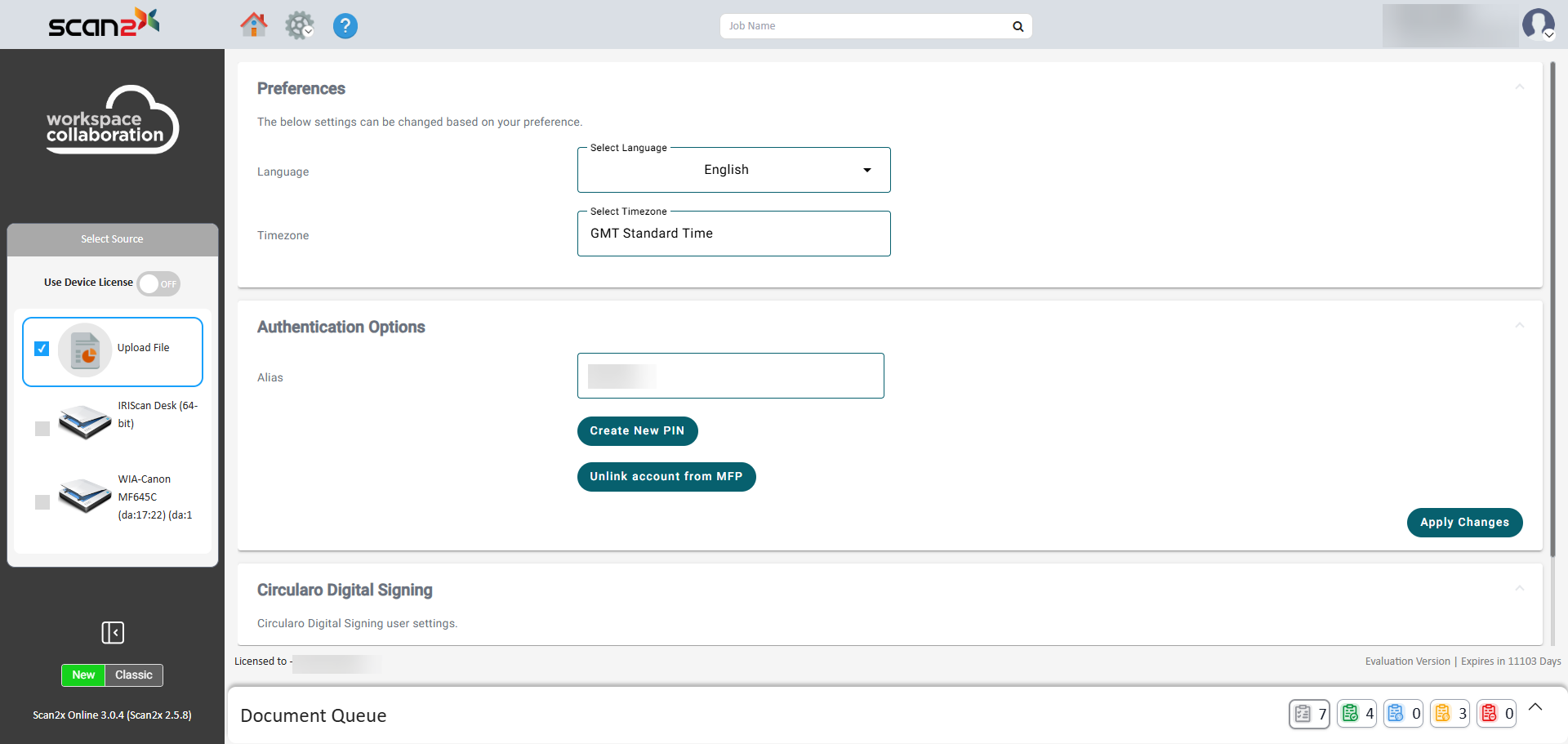Click the Create New PIN button
This screenshot has width=1568, height=744.
tap(637, 431)
